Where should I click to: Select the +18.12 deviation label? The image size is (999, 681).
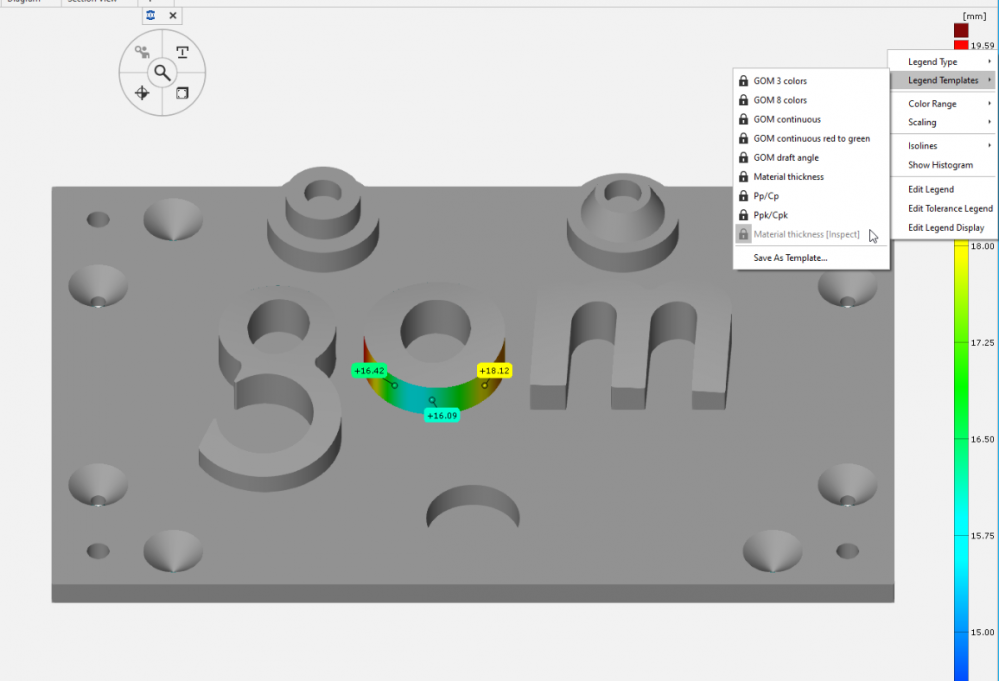(x=494, y=371)
